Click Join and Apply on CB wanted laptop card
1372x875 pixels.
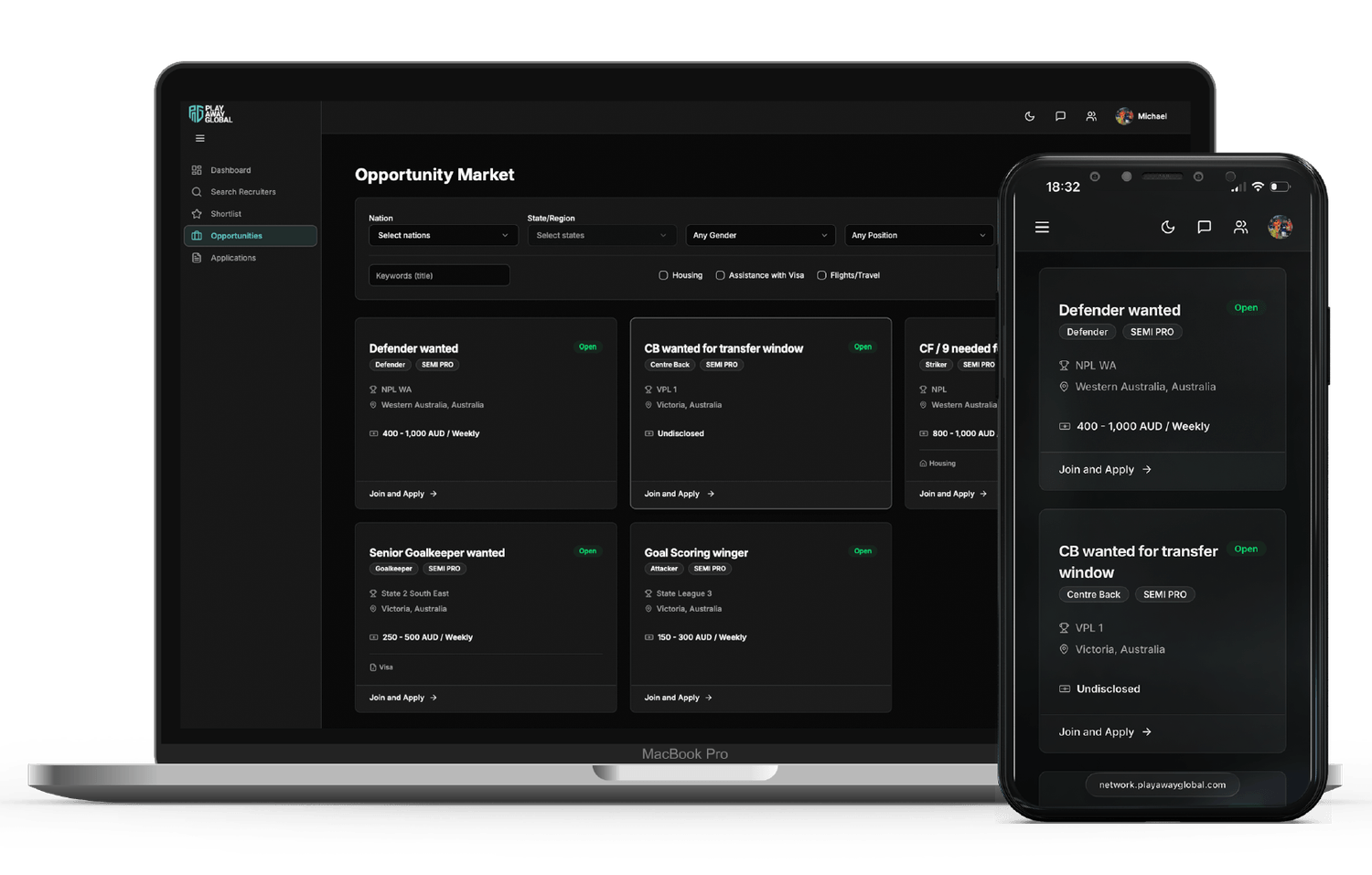pyautogui.click(x=680, y=494)
